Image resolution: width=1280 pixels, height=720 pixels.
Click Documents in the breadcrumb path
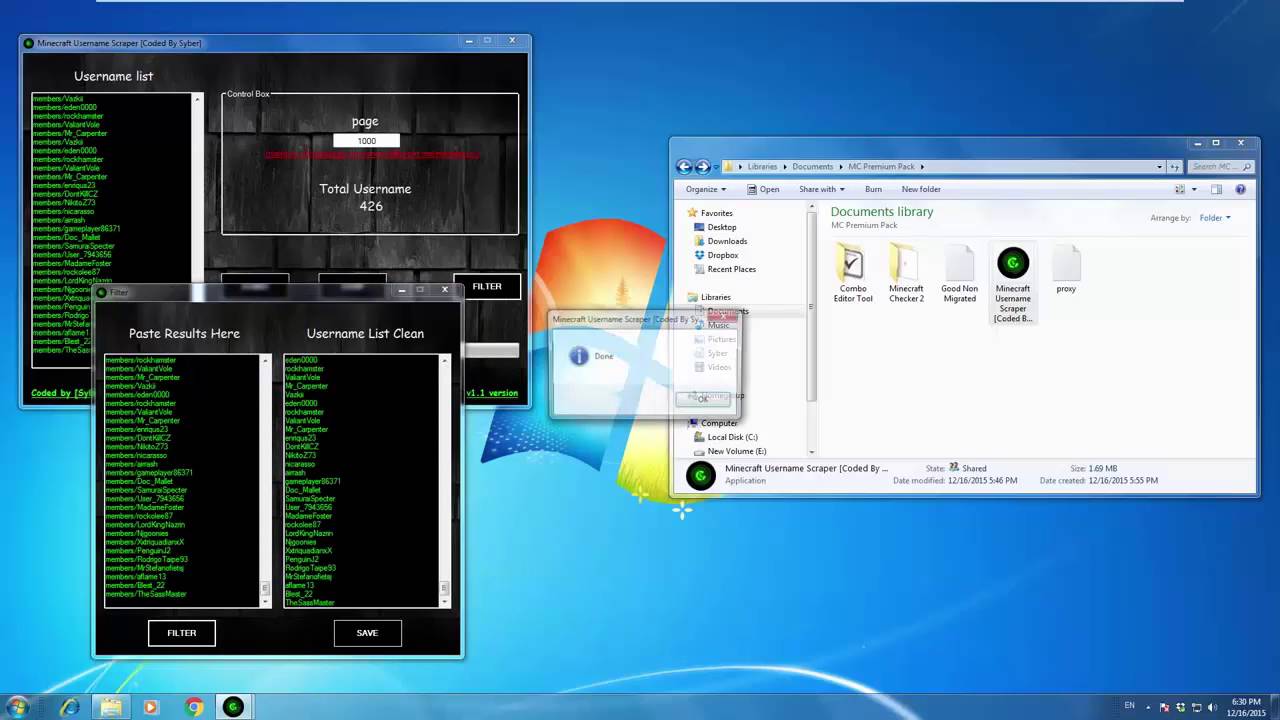tap(812, 167)
